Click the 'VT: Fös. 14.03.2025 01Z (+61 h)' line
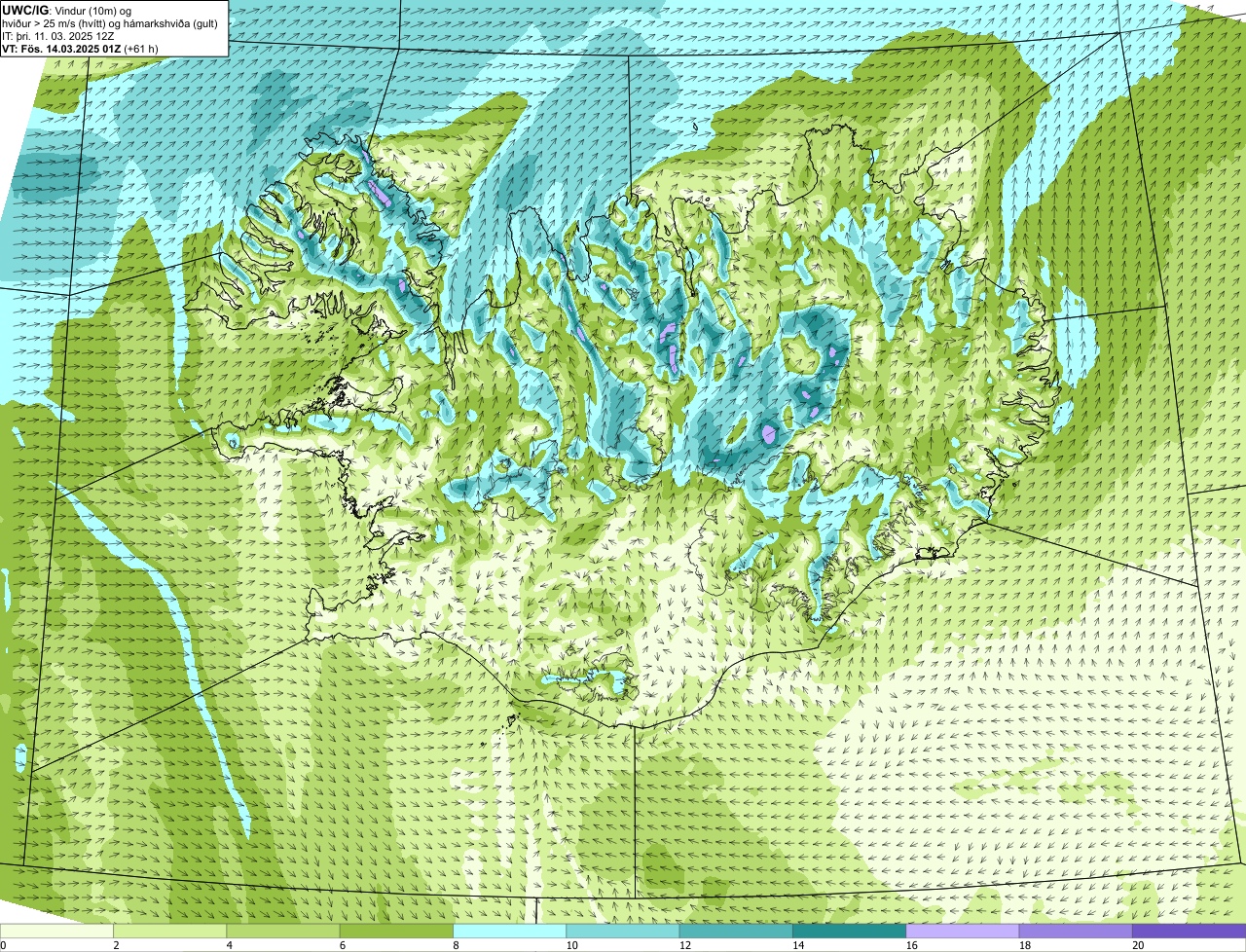 tap(81, 49)
